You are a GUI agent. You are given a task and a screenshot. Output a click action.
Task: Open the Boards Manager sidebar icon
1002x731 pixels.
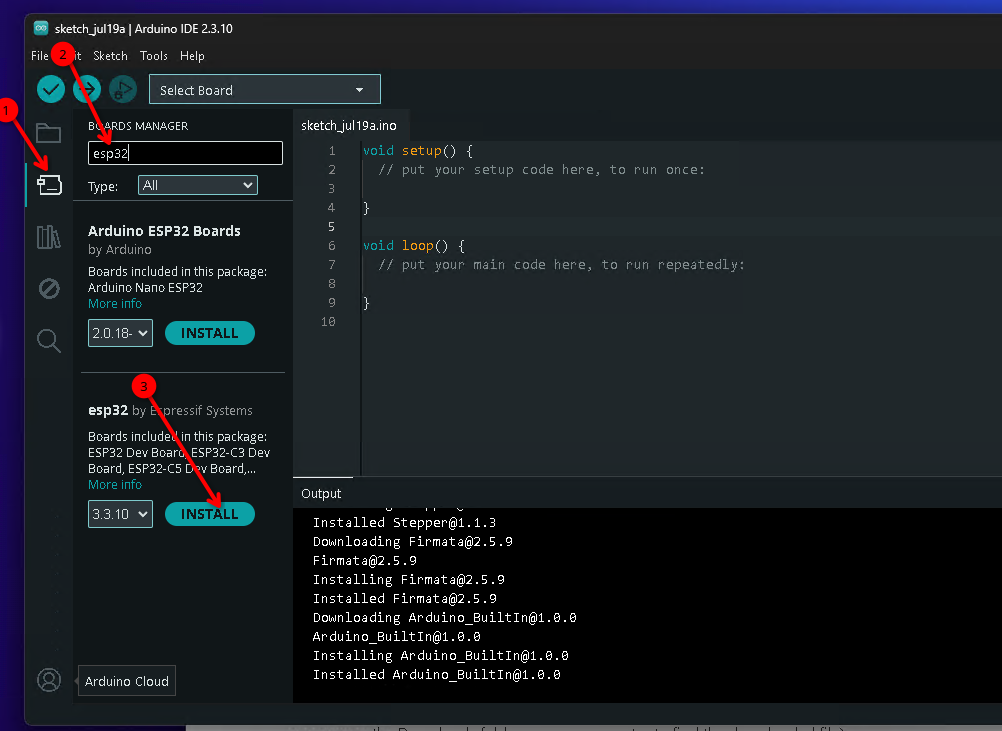coord(49,185)
